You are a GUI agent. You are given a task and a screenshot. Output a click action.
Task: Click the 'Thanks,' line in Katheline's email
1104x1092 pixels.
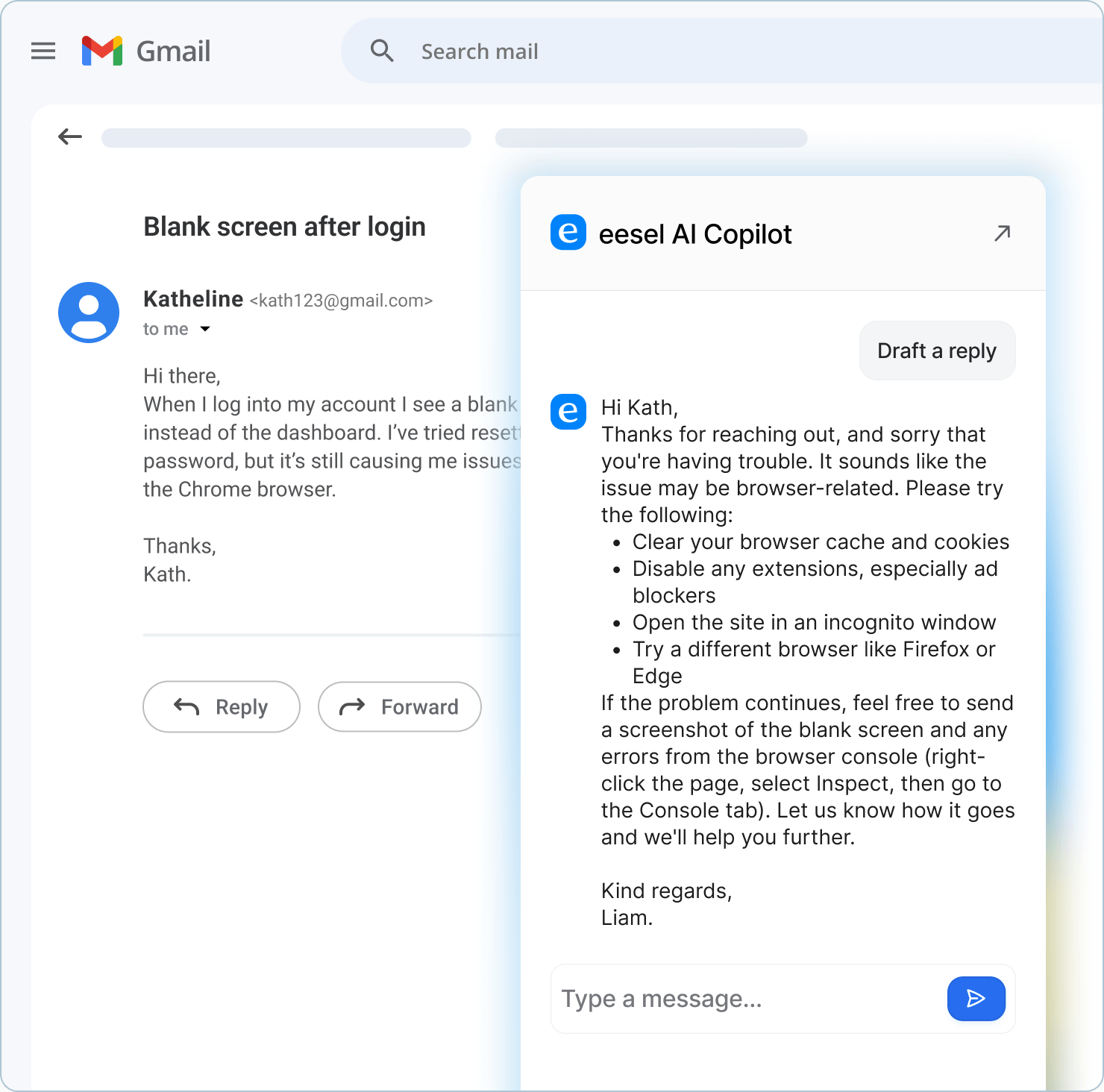point(180,546)
